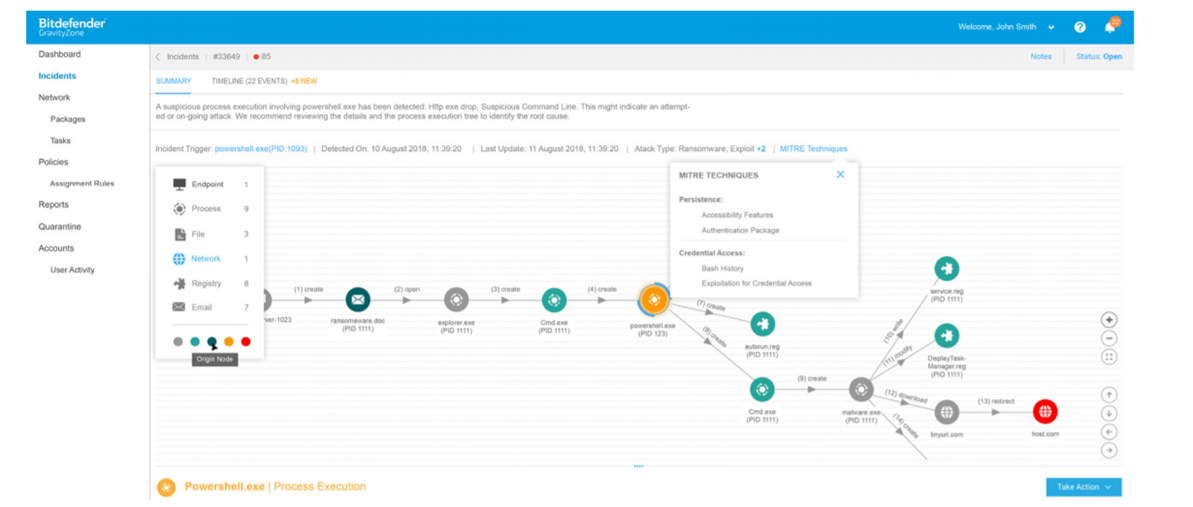This screenshot has height=507, width=1193.
Task: Fit graph to screen with the expand icon
Action: click(1109, 356)
